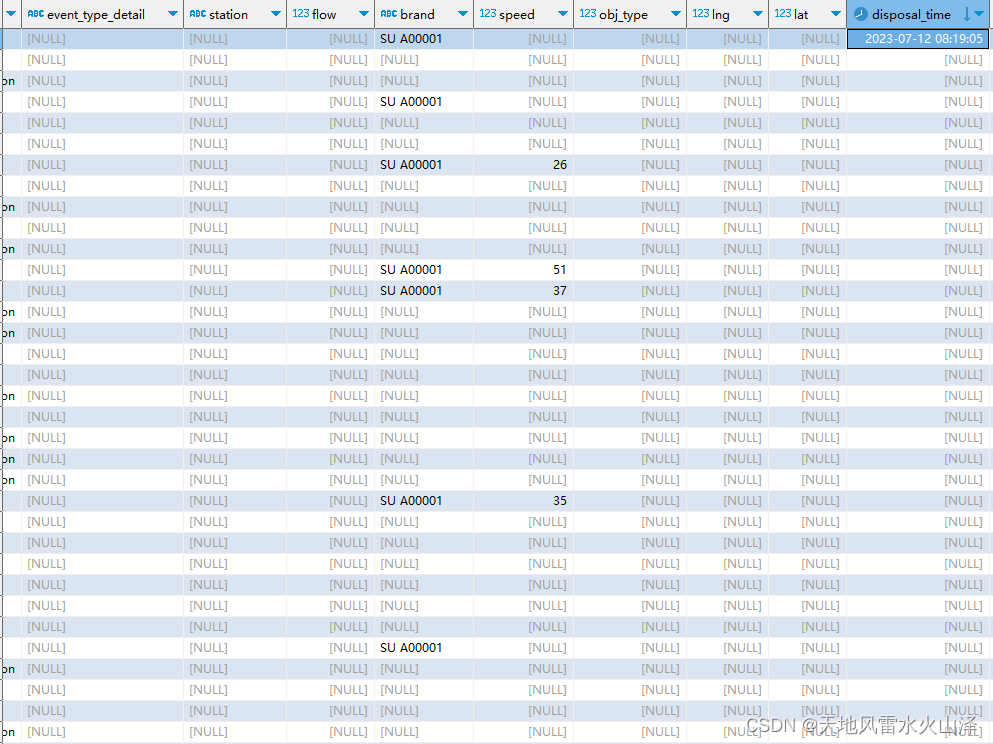This screenshot has width=993, height=744.
Task: Click the ABC type icon on the brand column
Action: (389, 14)
